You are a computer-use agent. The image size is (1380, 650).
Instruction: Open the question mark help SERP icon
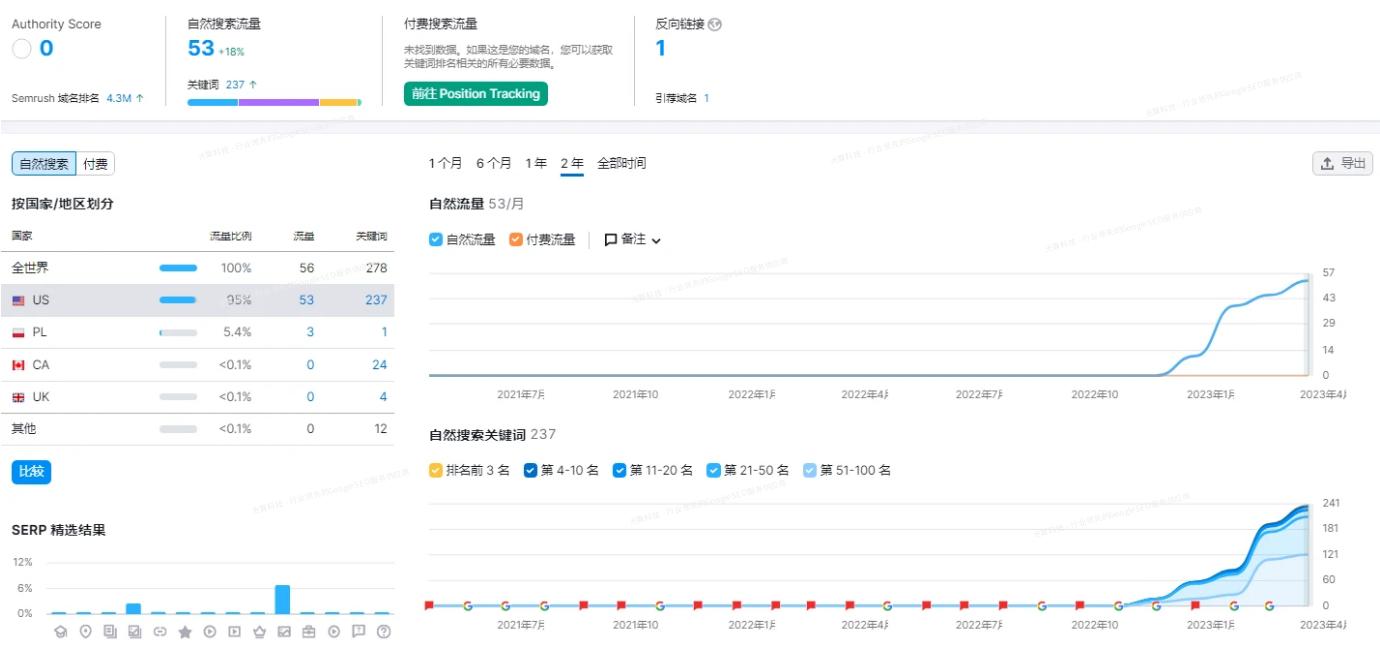pyautogui.click(x=383, y=631)
